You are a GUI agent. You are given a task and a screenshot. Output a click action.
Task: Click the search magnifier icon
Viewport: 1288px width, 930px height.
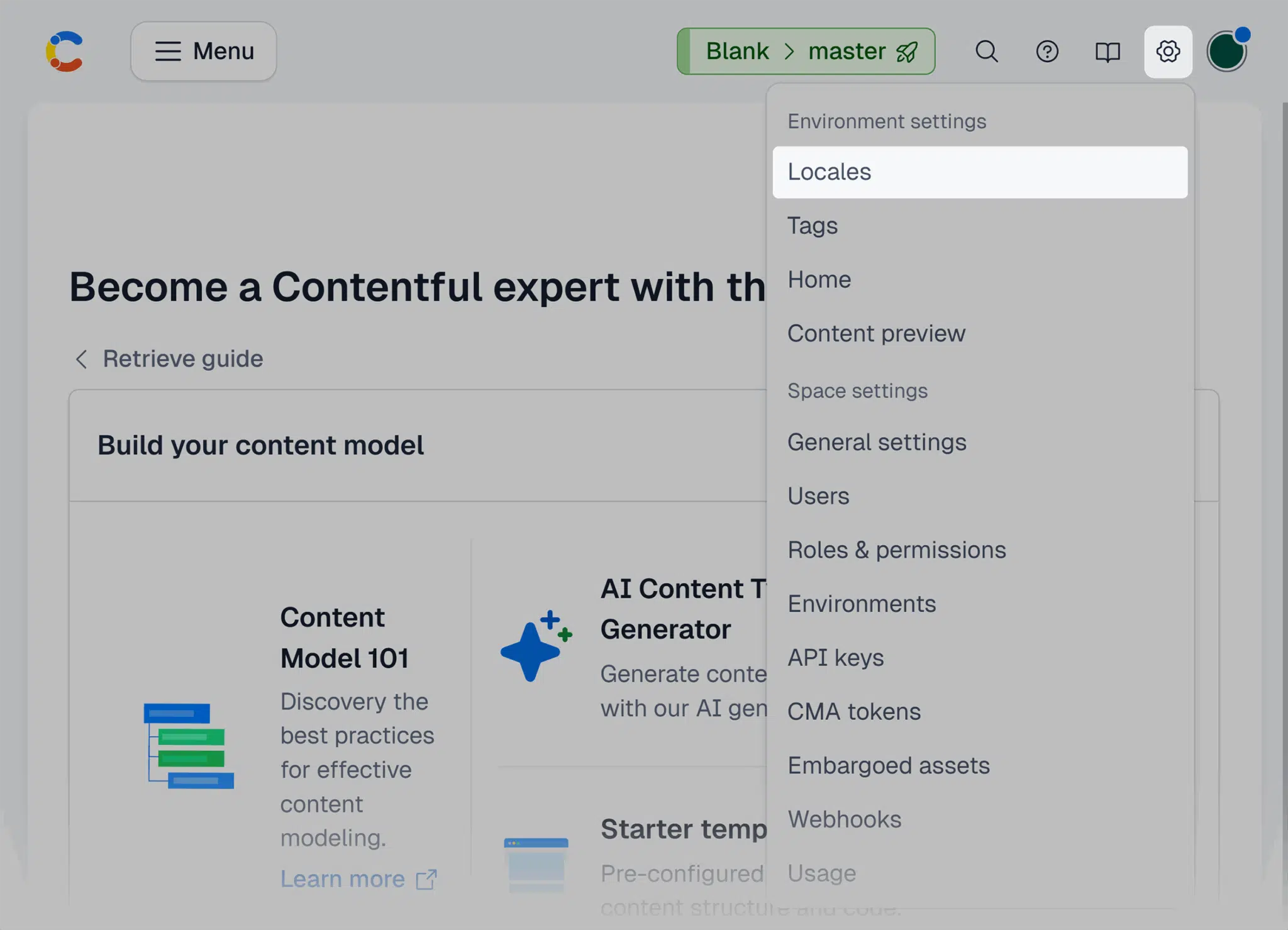pos(986,51)
